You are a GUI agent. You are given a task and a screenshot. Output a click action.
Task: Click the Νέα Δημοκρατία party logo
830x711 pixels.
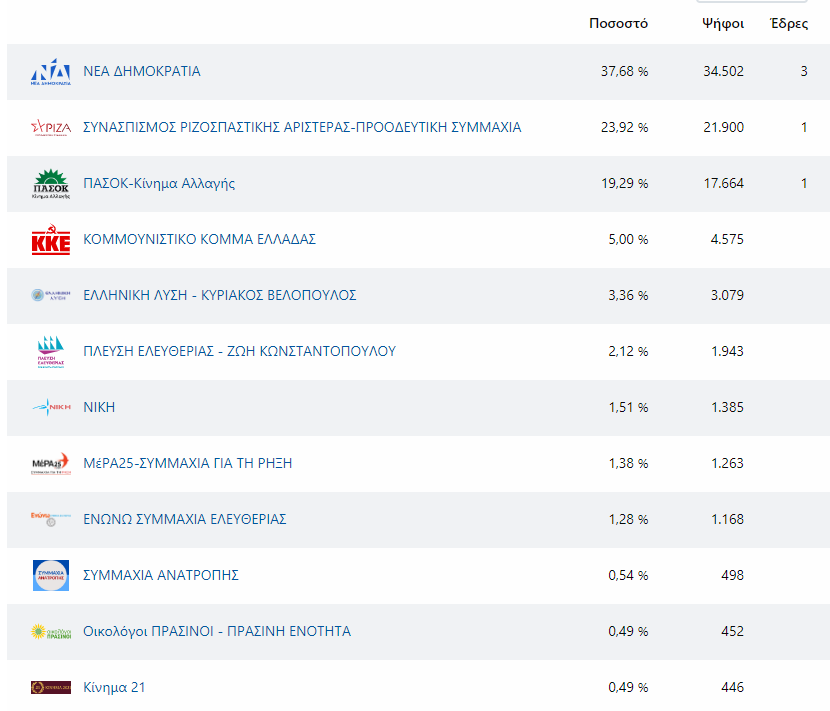(51, 72)
